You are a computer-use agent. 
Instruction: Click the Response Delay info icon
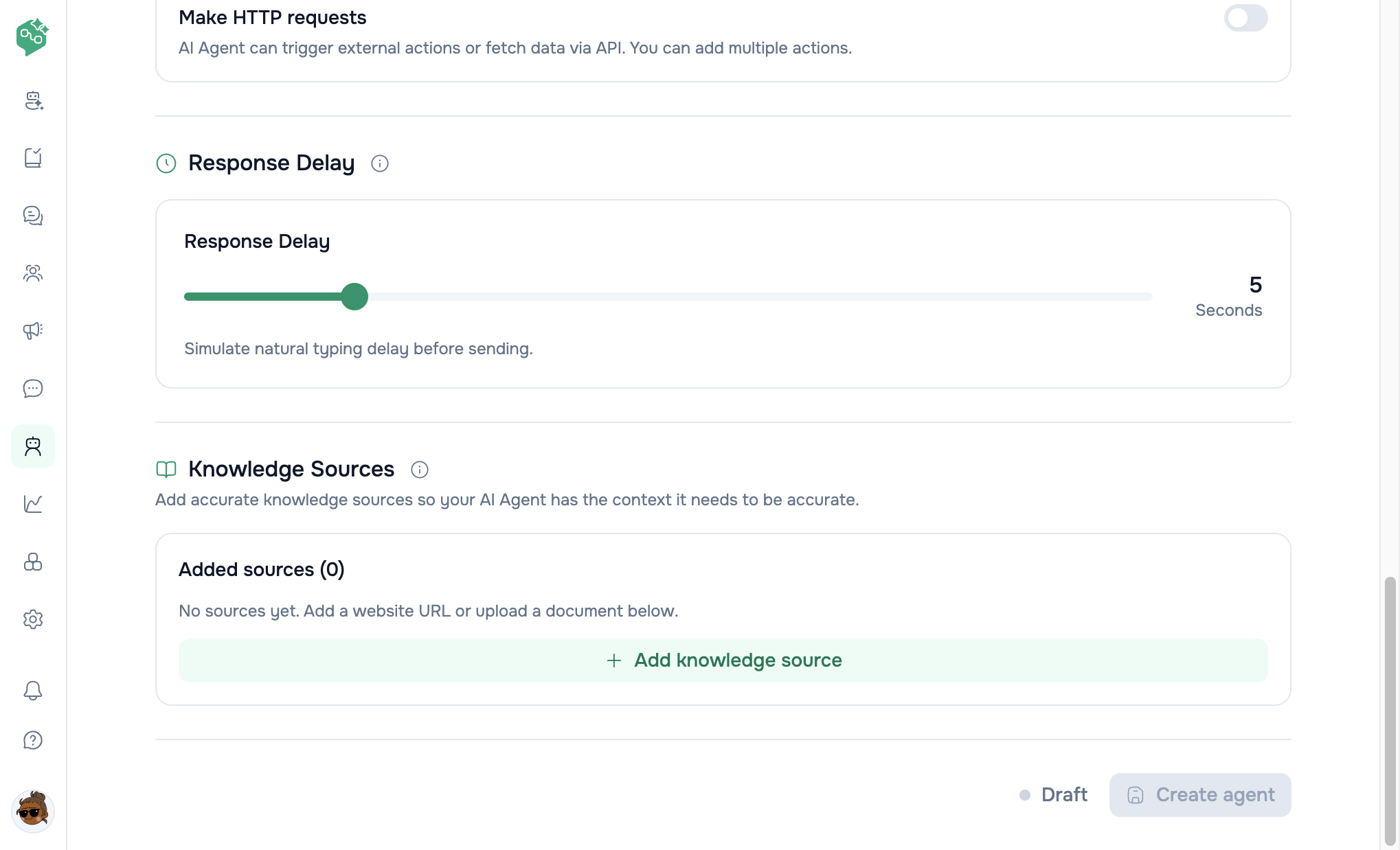tap(380, 163)
